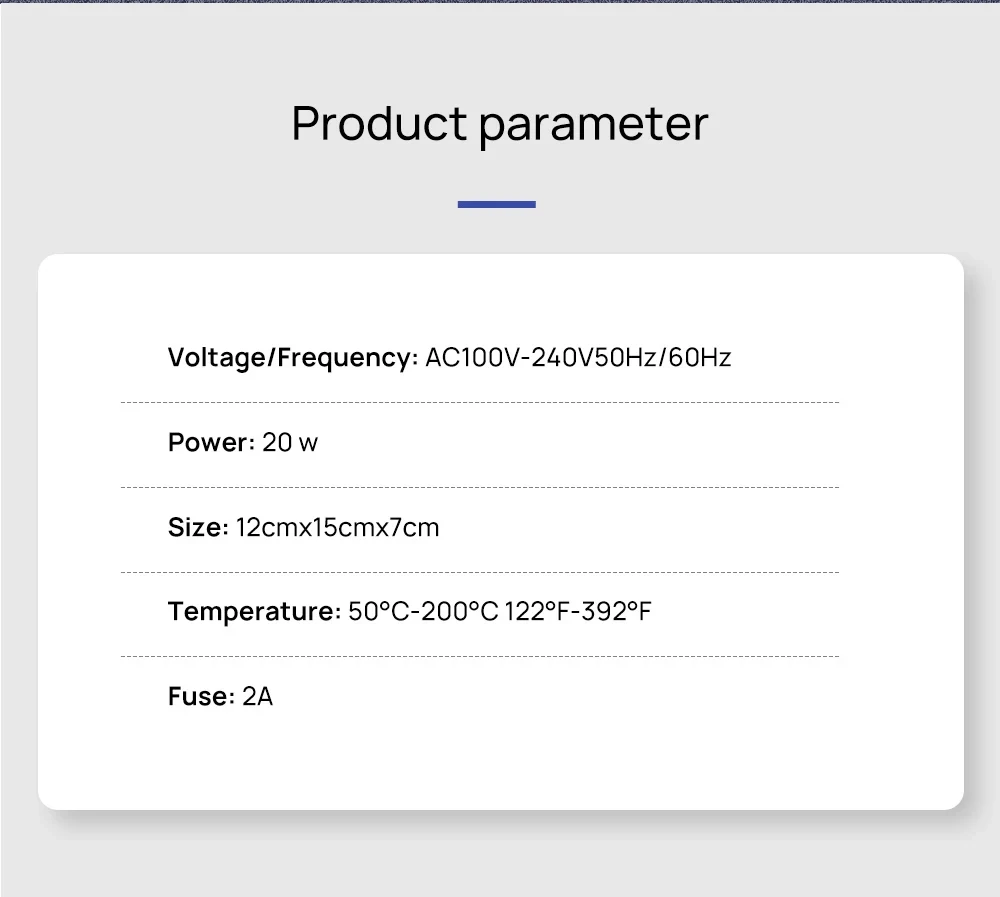Select the "Temperature:" label
This screenshot has width=1000, height=897.
point(255,611)
